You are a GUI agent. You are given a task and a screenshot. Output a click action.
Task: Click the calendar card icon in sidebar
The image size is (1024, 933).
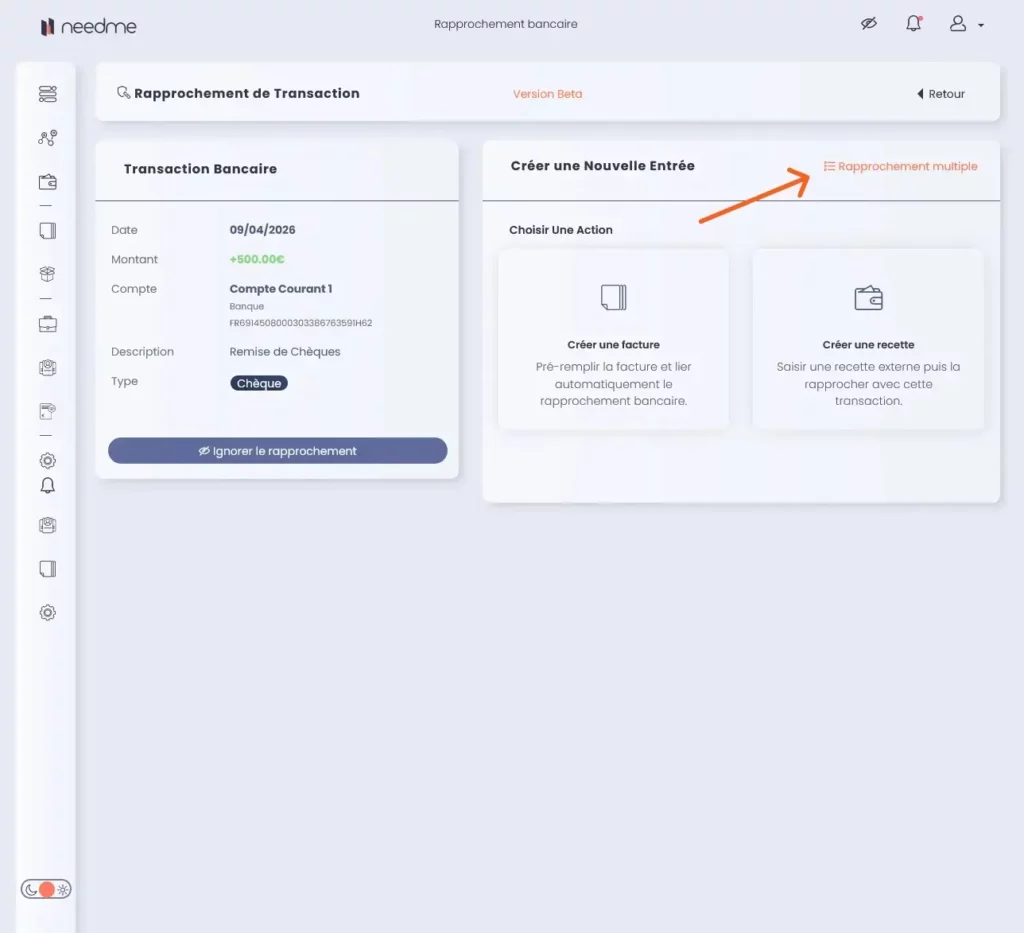47,411
